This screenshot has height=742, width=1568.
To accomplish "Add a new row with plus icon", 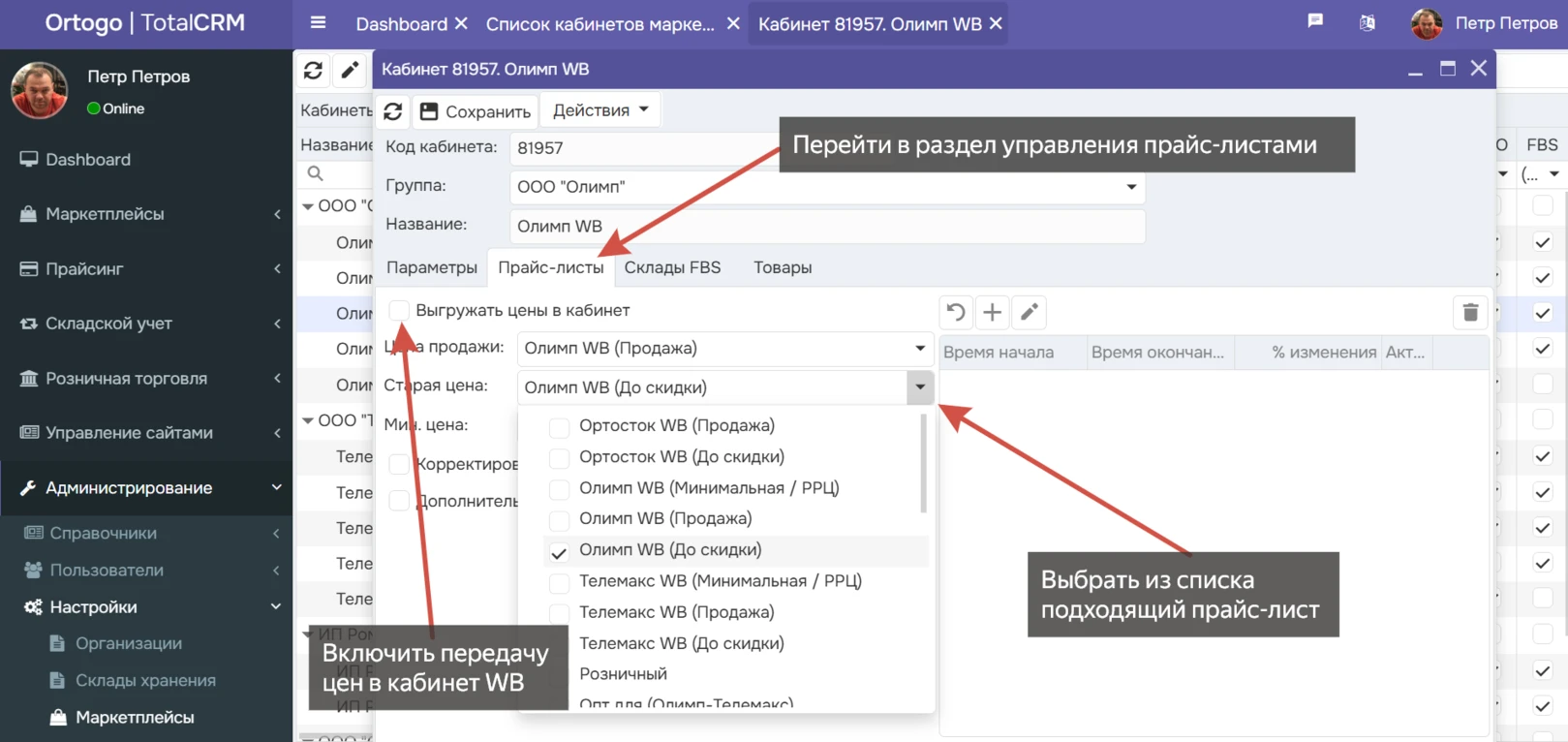I will click(992, 312).
